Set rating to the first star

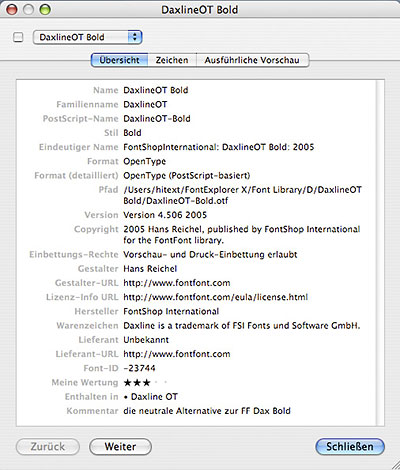tap(127, 383)
